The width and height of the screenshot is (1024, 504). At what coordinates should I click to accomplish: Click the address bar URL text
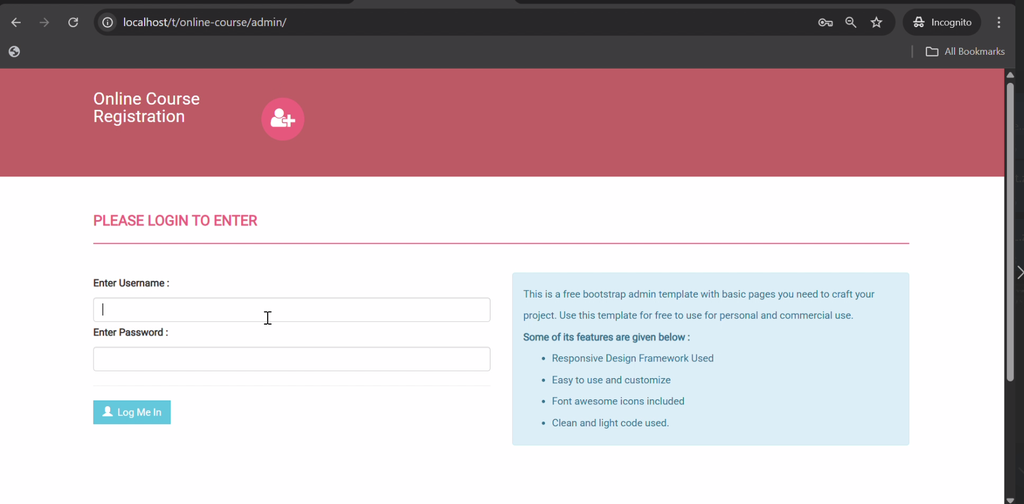click(204, 22)
